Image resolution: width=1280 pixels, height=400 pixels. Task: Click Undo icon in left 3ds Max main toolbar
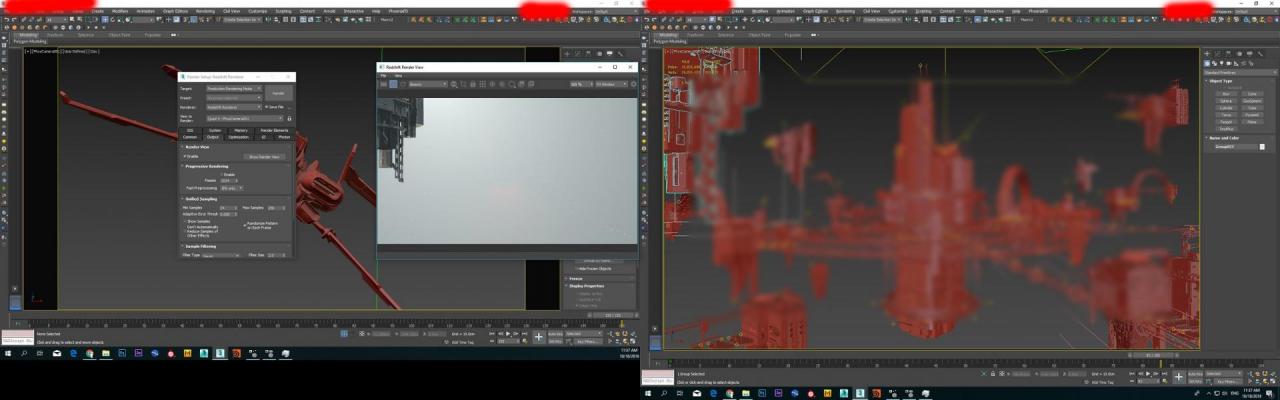(6, 20)
